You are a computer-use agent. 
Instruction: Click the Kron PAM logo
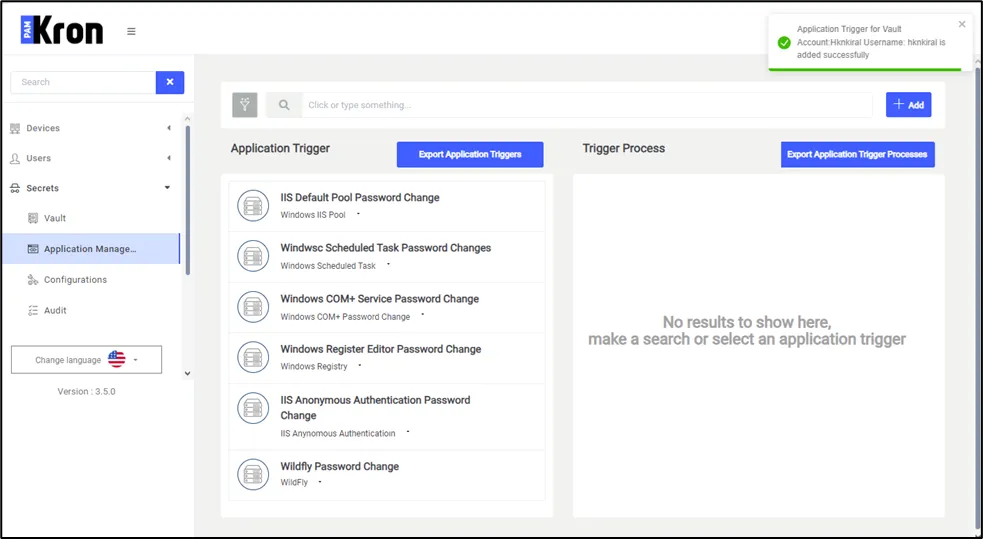tap(61, 31)
